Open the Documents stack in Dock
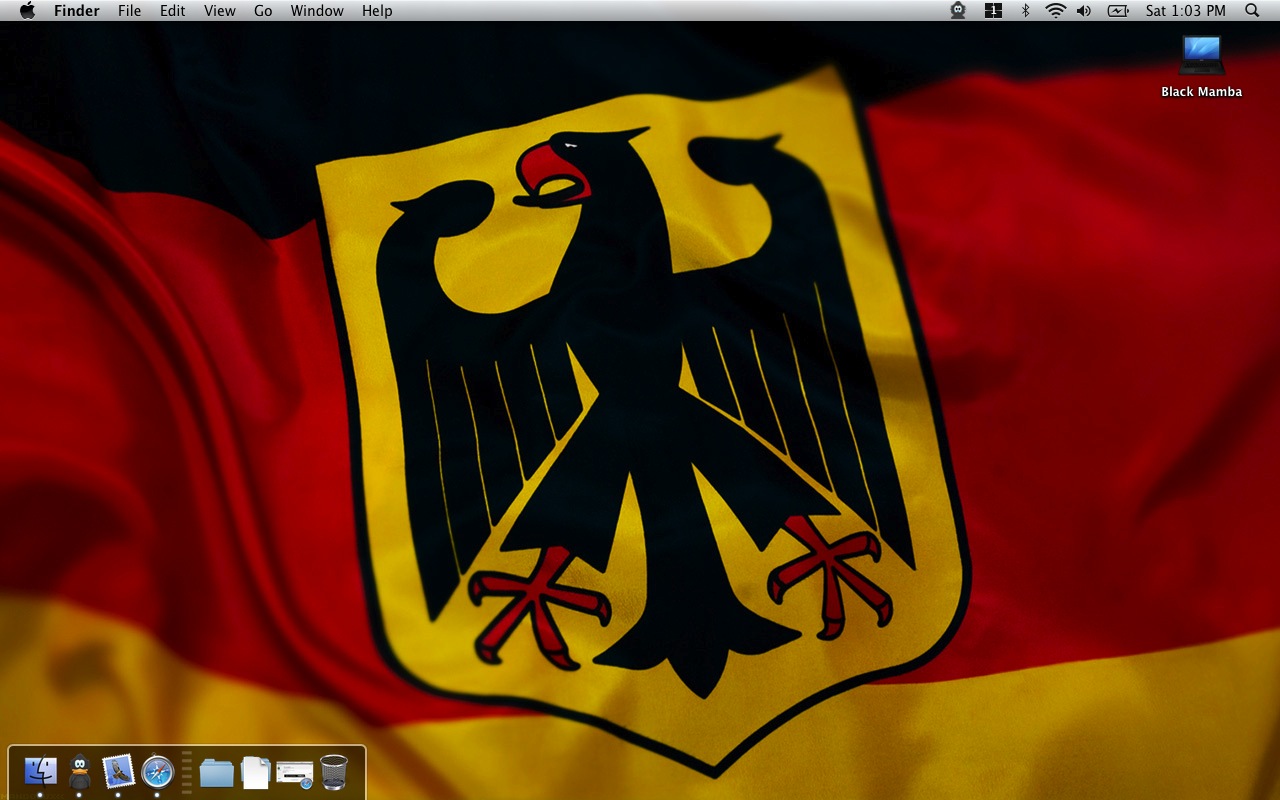1280x800 pixels. click(x=255, y=772)
